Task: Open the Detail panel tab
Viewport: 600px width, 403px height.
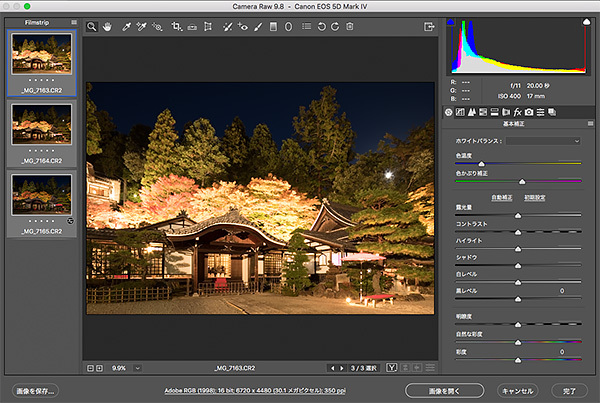Action: click(471, 112)
